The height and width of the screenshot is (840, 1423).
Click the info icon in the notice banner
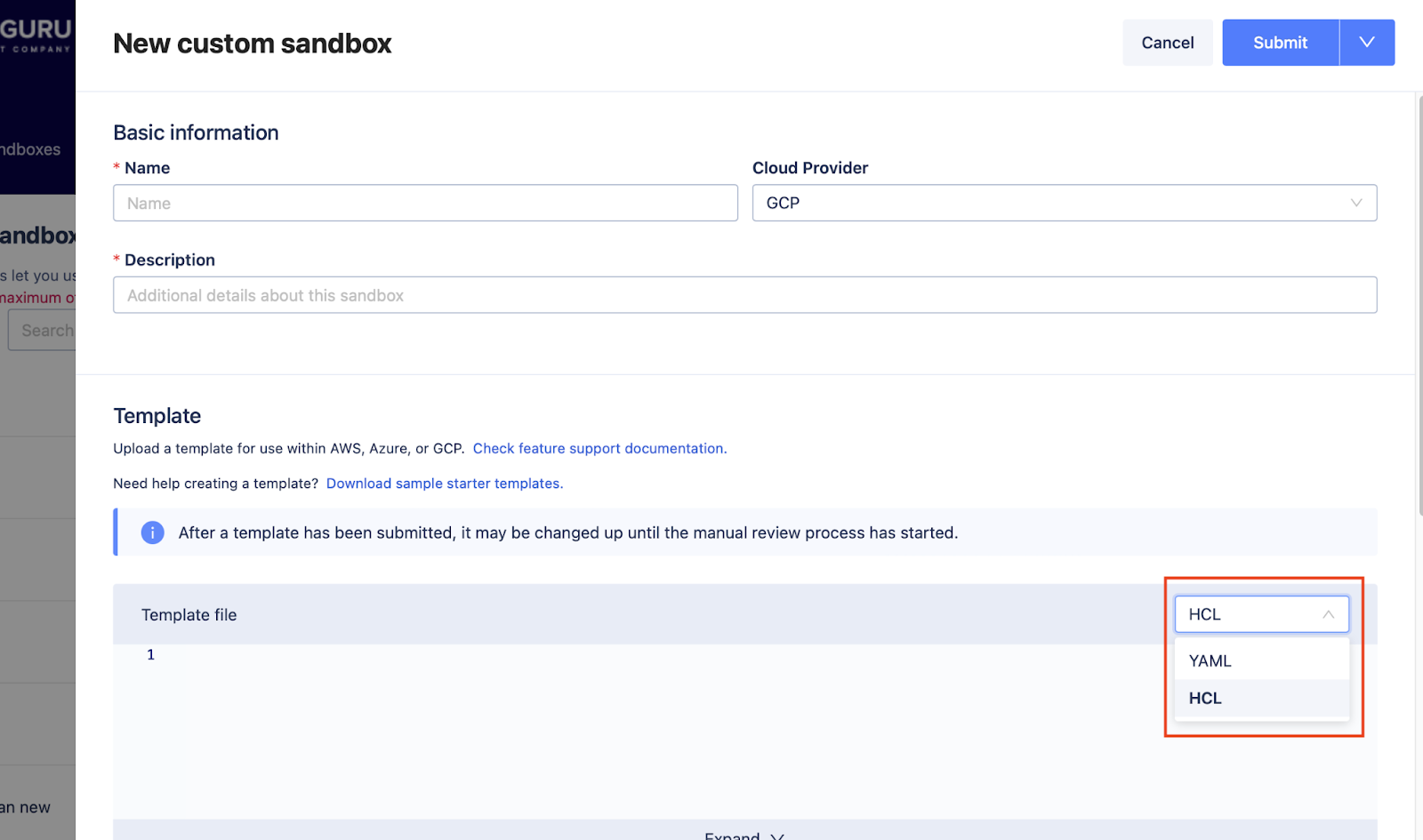[x=152, y=532]
